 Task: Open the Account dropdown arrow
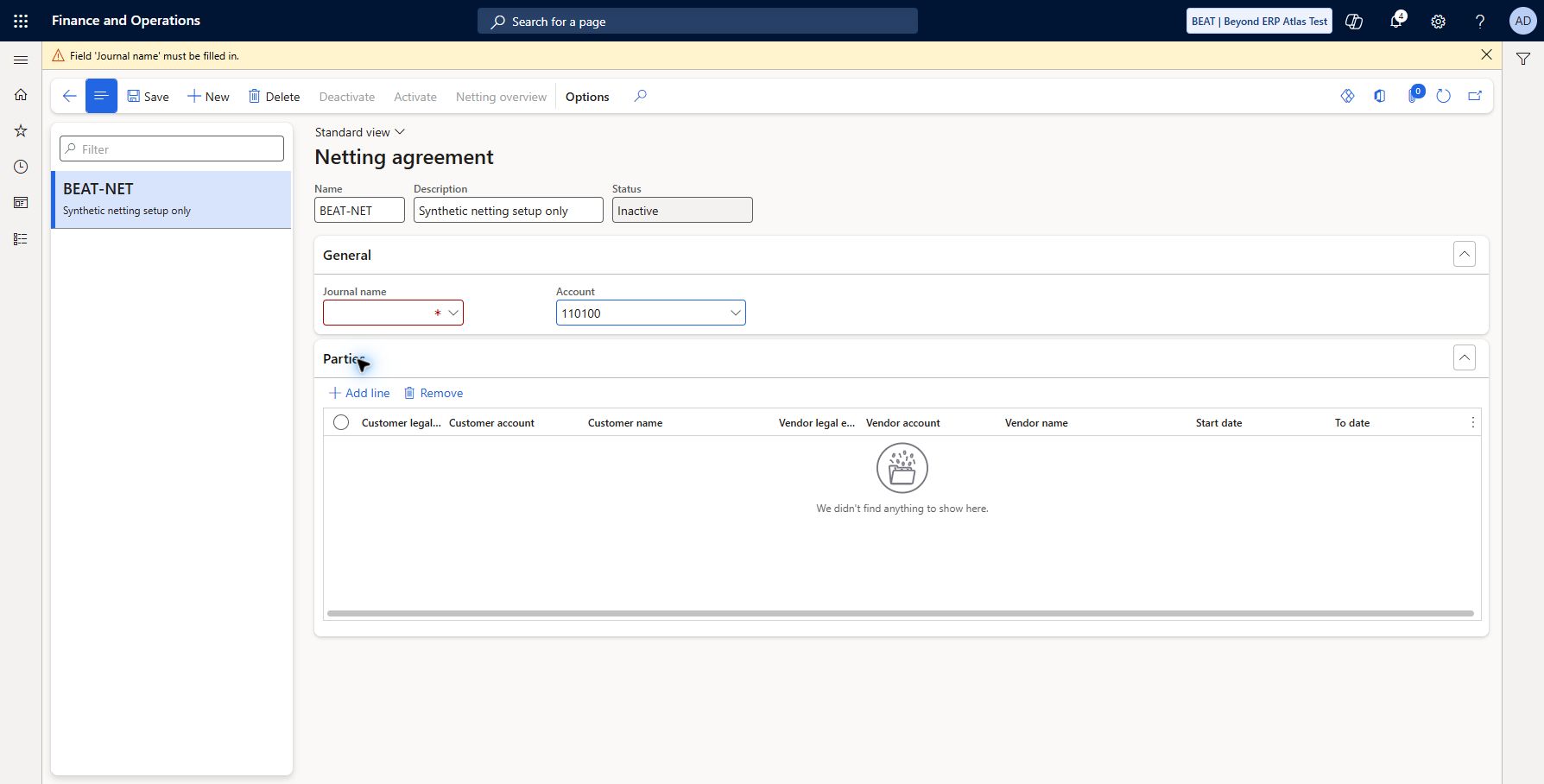[736, 313]
